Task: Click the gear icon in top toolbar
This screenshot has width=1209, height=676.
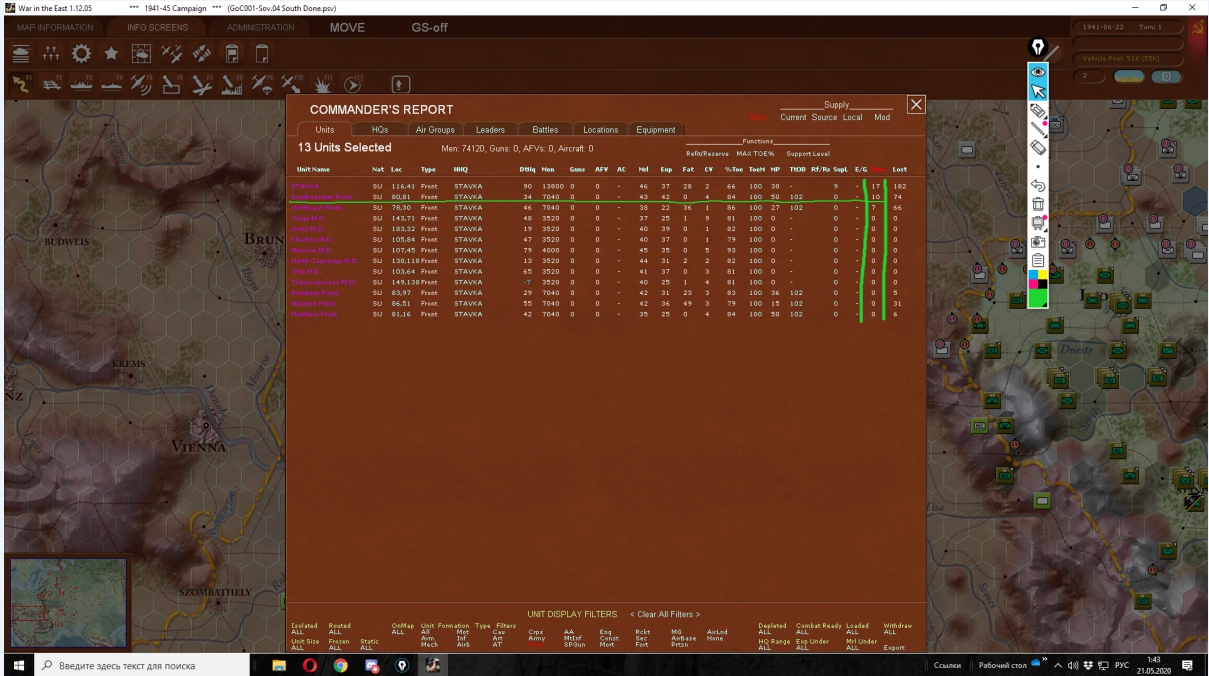Action: click(x=83, y=52)
